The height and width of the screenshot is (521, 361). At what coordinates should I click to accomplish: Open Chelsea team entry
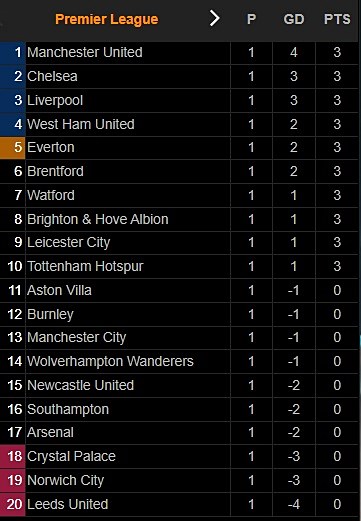[x=52, y=76]
